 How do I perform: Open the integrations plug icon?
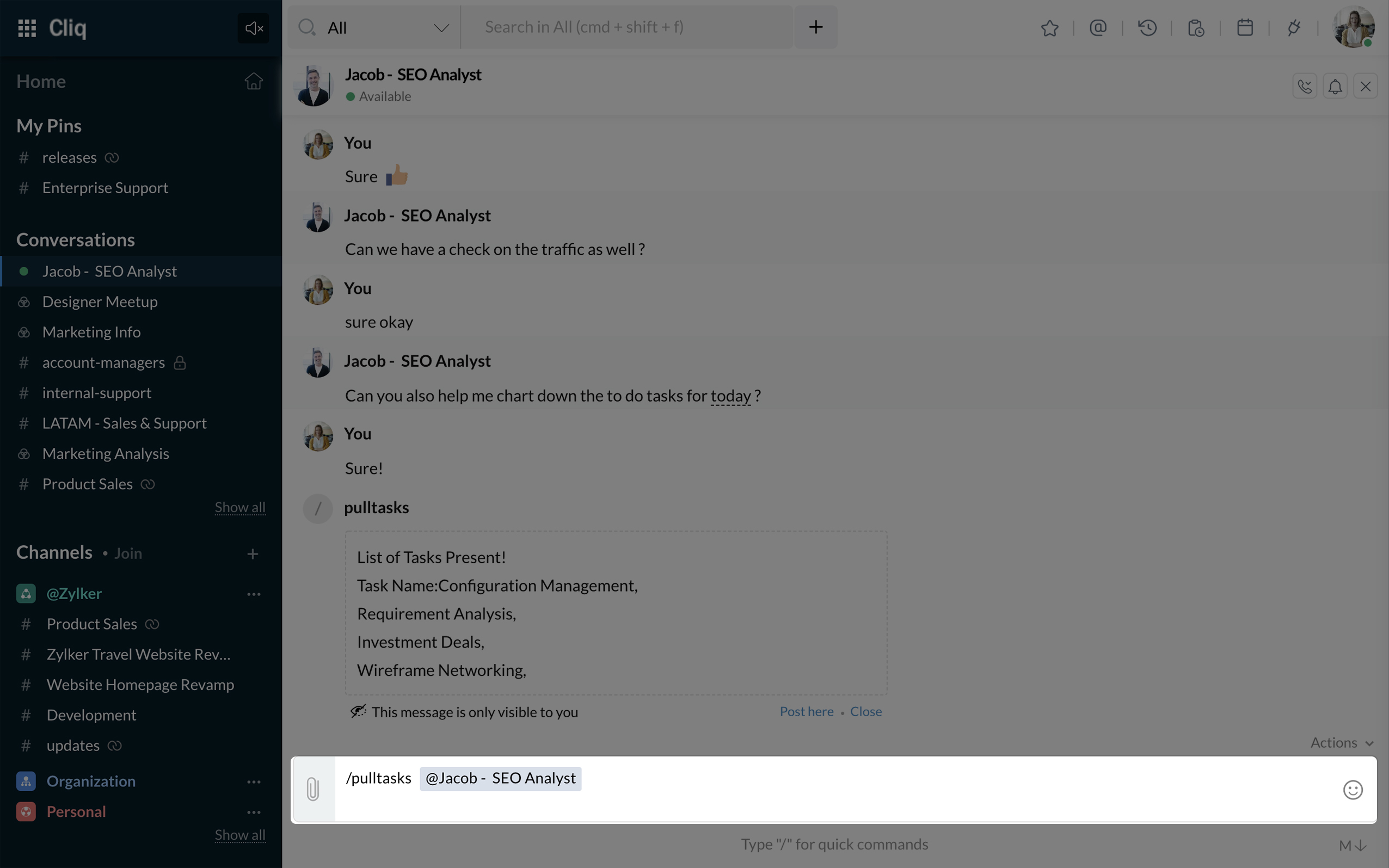click(x=1294, y=28)
